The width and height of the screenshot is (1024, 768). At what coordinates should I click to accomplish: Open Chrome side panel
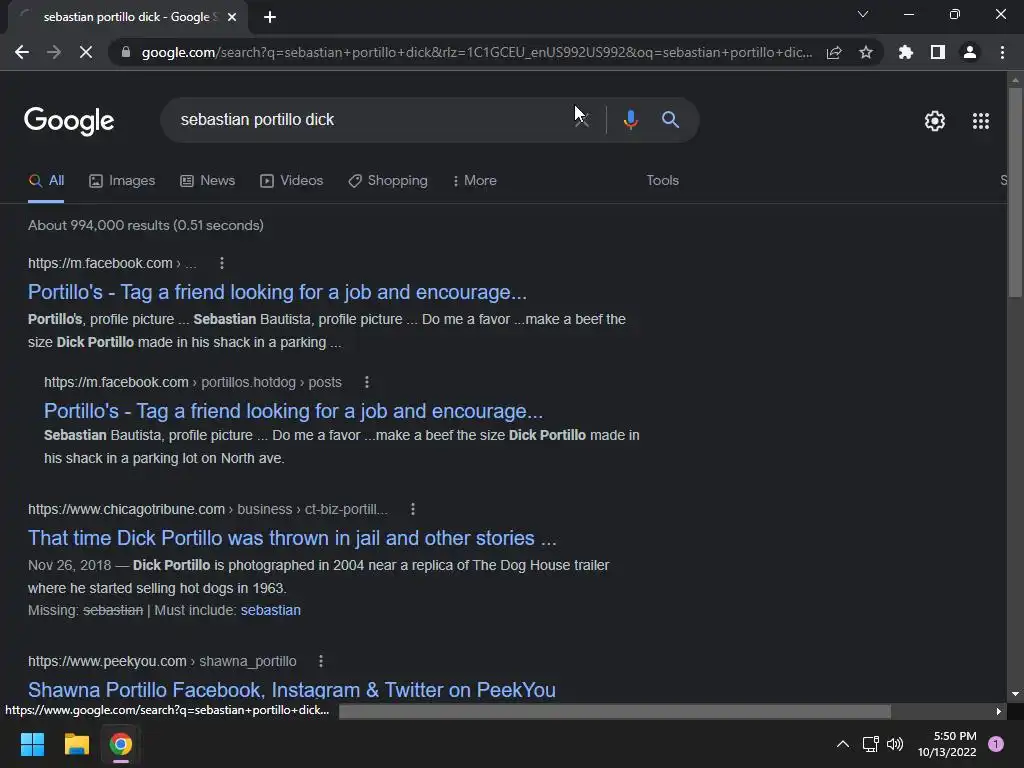[x=938, y=52]
